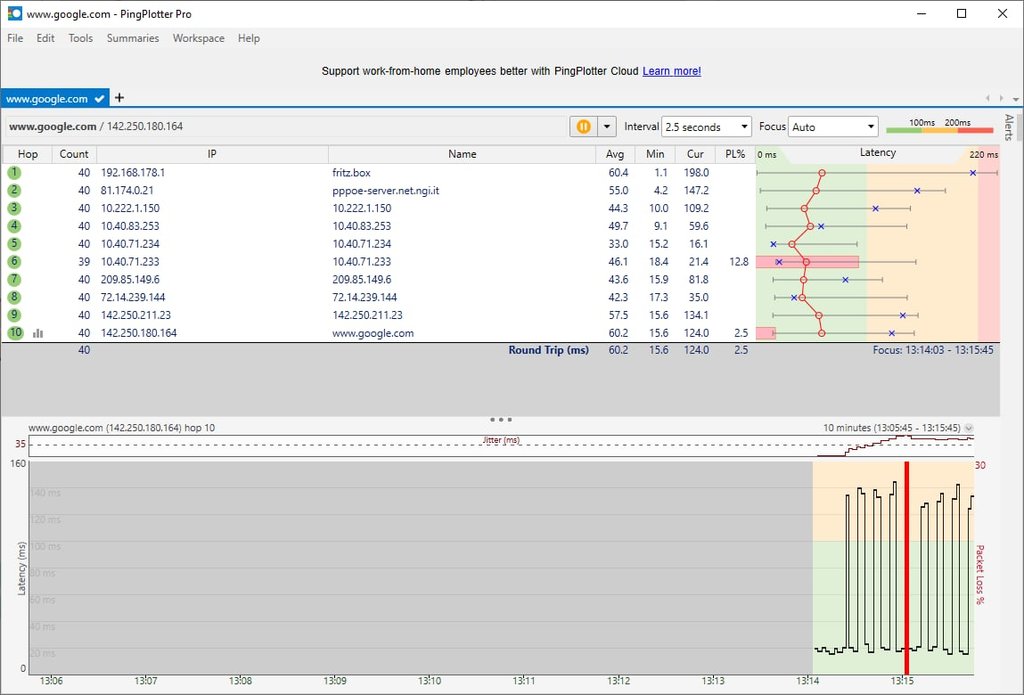The height and width of the screenshot is (695, 1024).
Task: Click the Min column header
Action: pos(655,154)
